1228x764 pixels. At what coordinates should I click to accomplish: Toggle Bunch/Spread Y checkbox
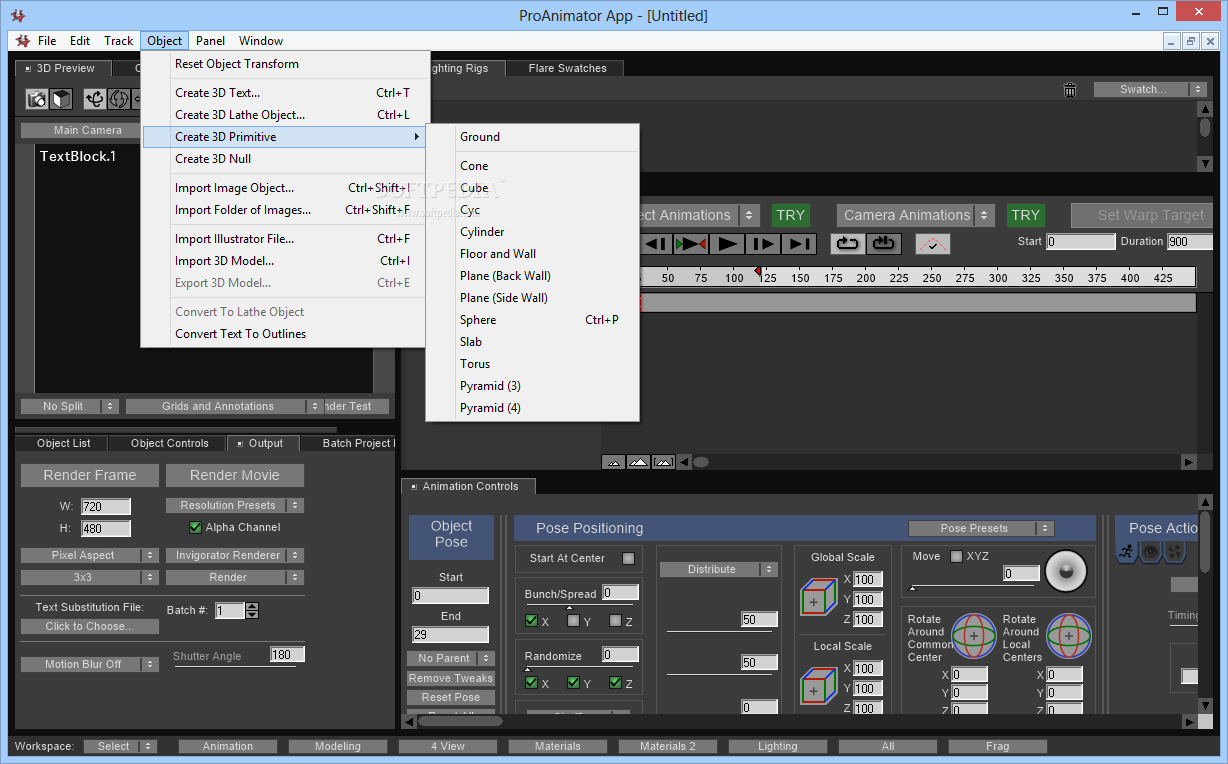574,621
